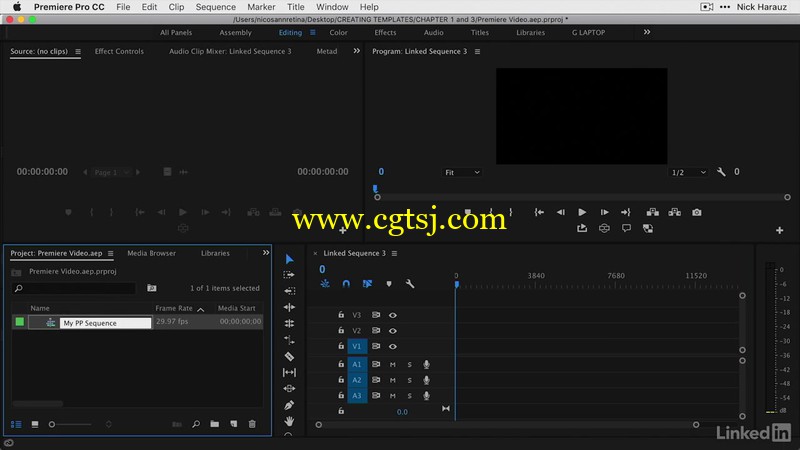This screenshot has width=800, height=450.
Task: Expand Source panel group overflow chevrons
Action: (x=357, y=51)
